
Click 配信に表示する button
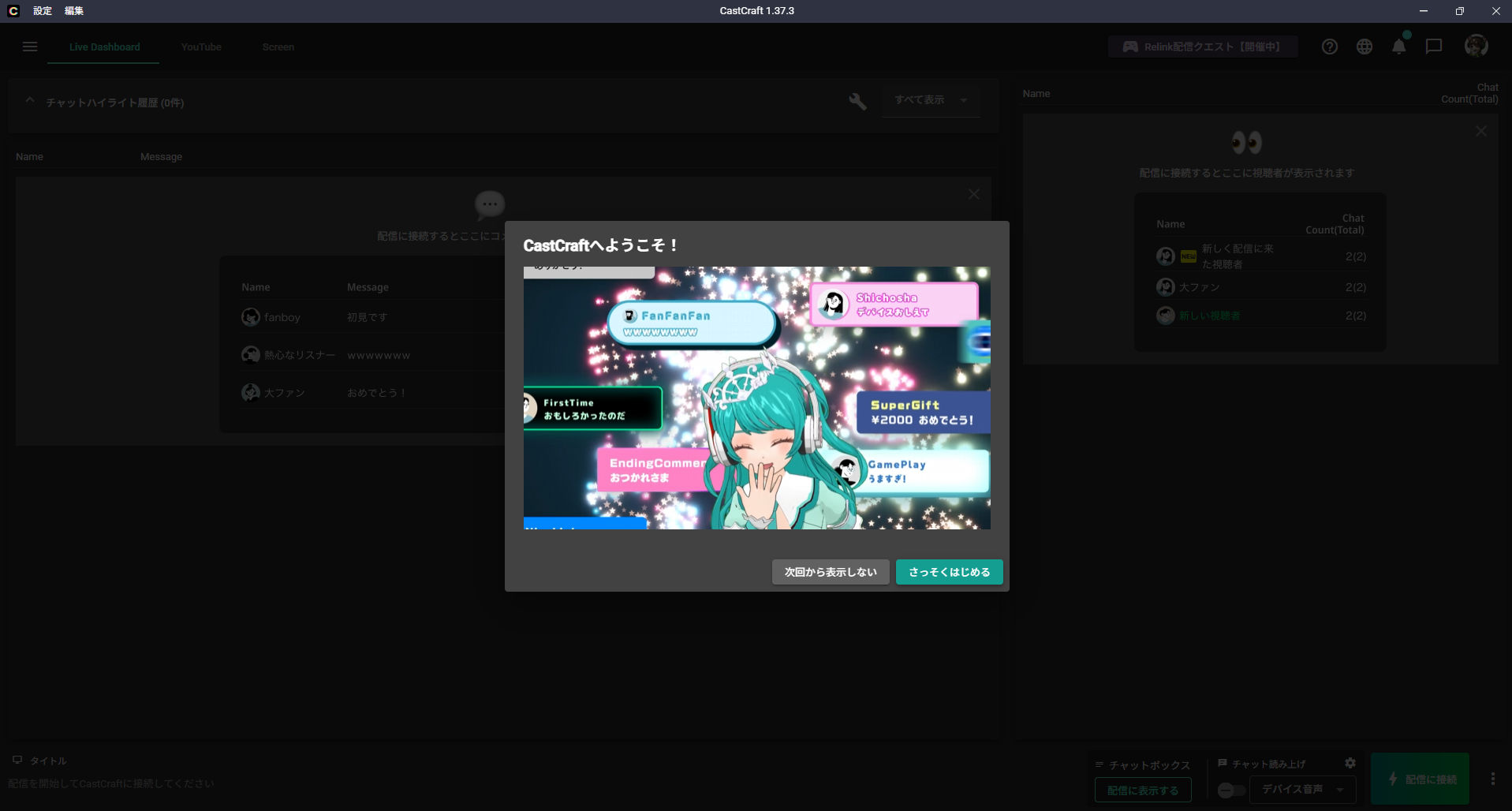pos(1143,790)
